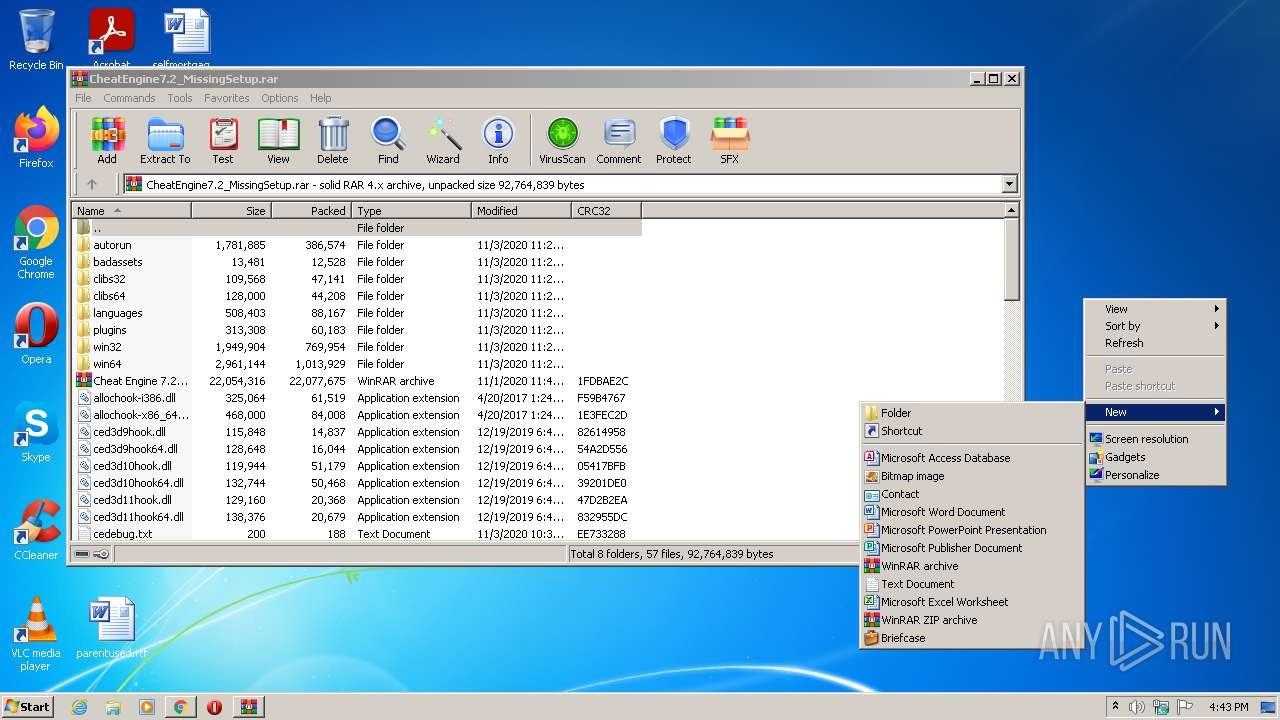Select the Cheat Engine 7.2 archive row
1280x720 pixels.
tap(357, 381)
